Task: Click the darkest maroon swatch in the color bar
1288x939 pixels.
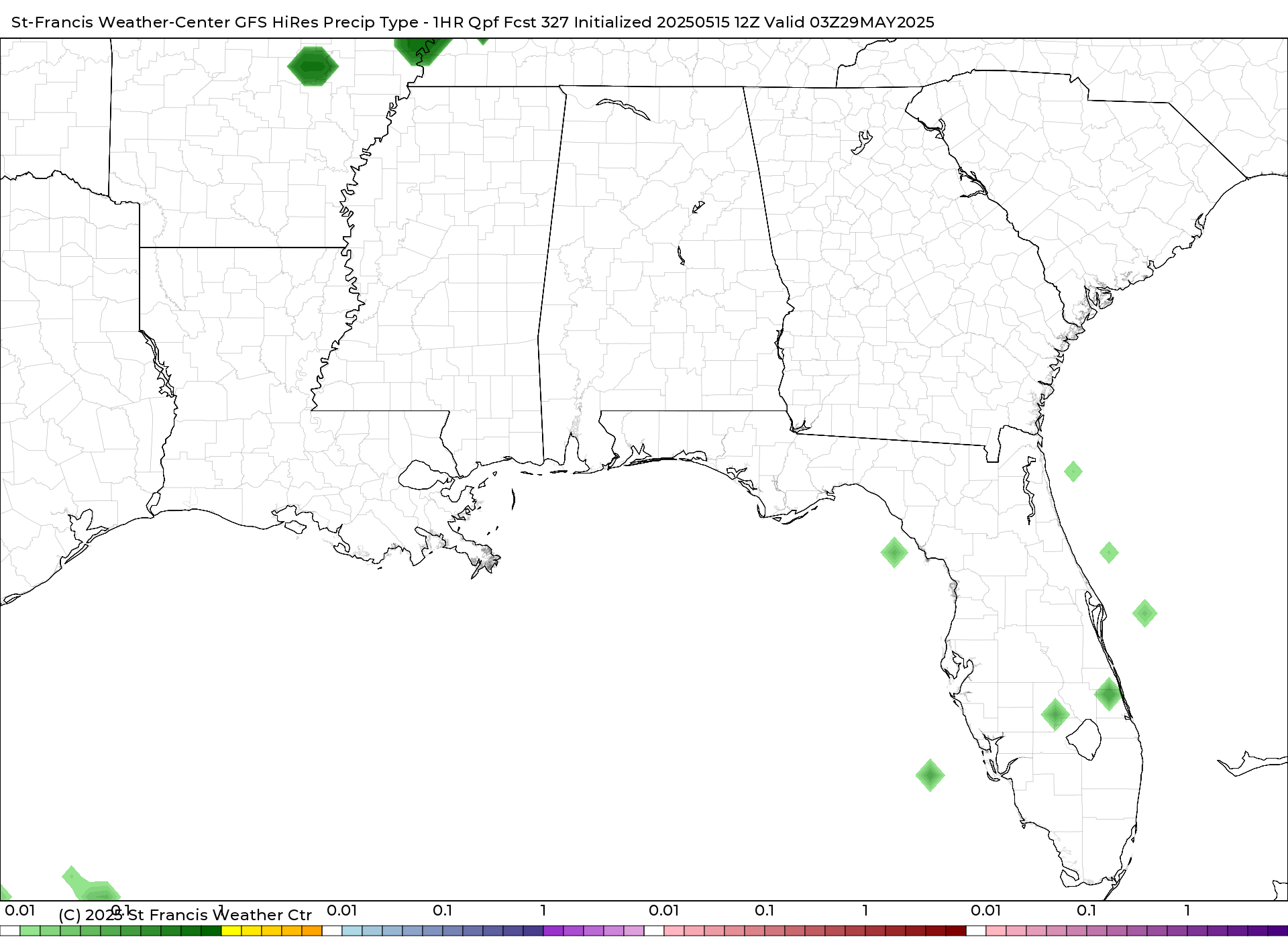Action: [956, 931]
